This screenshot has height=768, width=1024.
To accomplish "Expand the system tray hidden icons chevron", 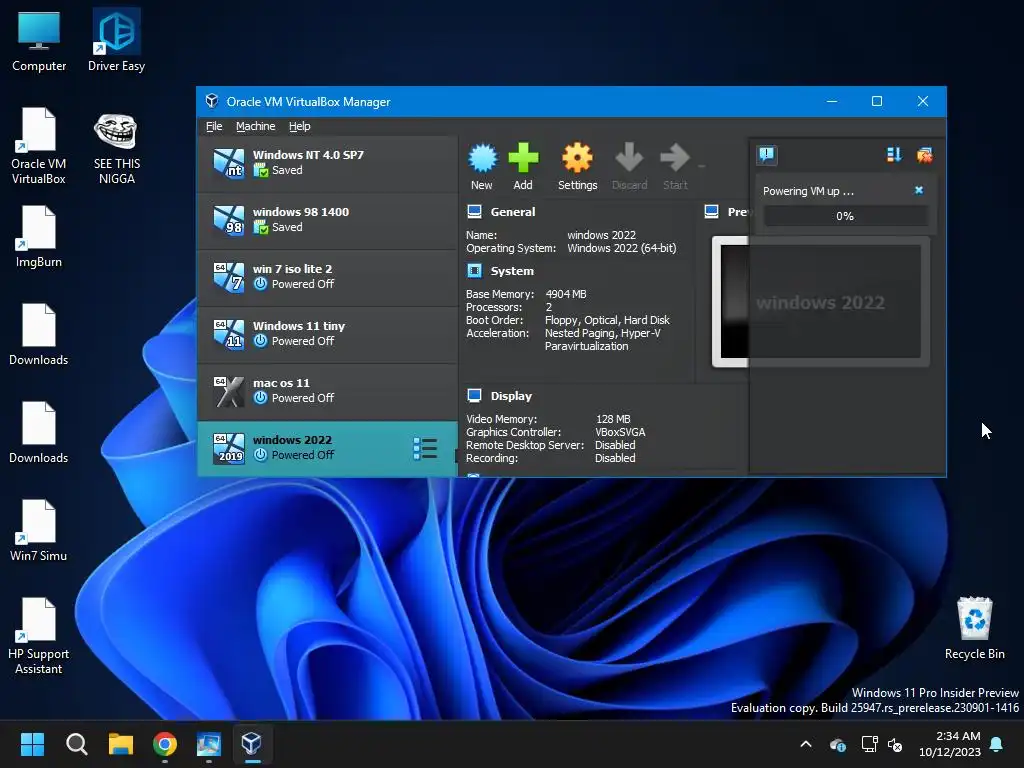I will pos(806,744).
